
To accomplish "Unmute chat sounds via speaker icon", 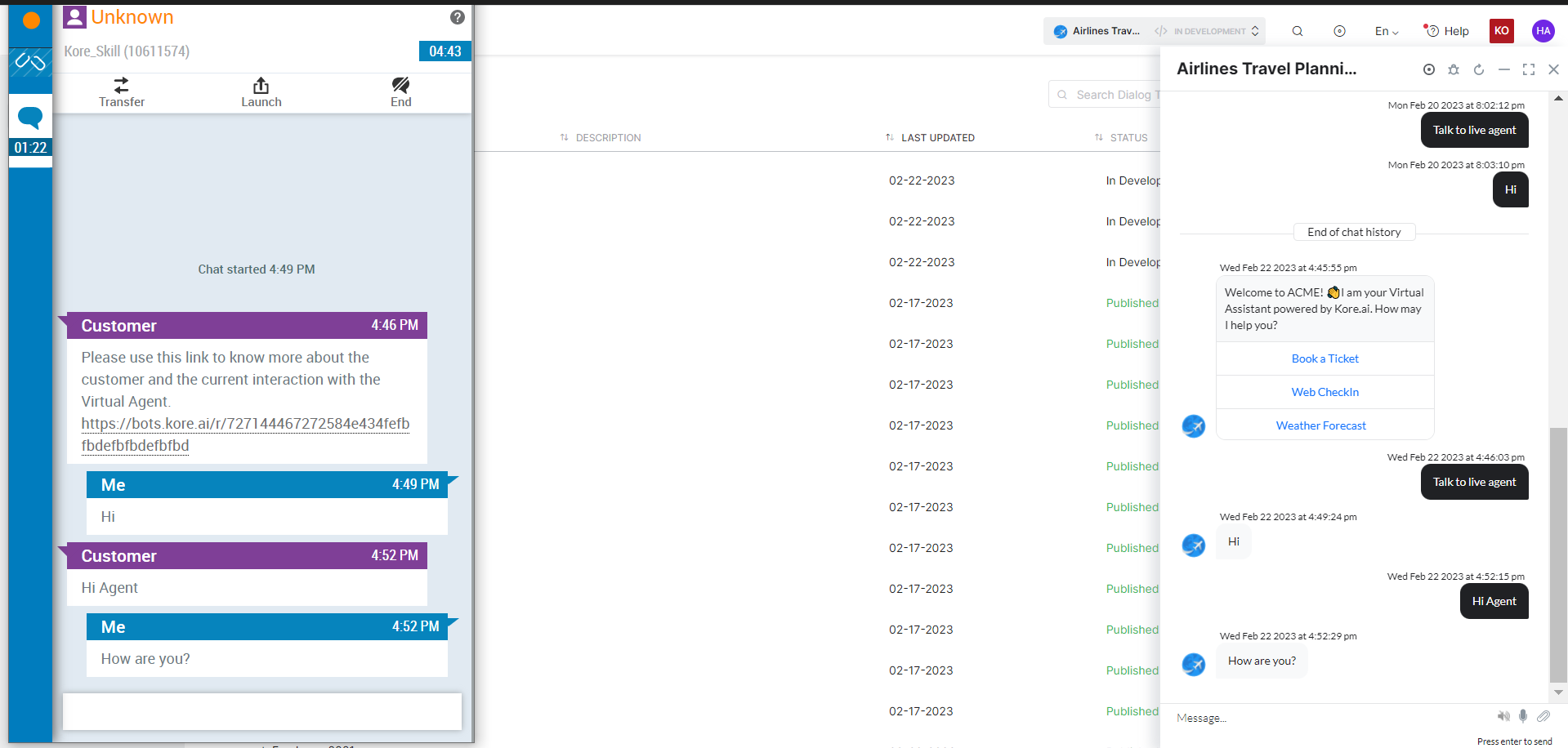I will [1503, 716].
